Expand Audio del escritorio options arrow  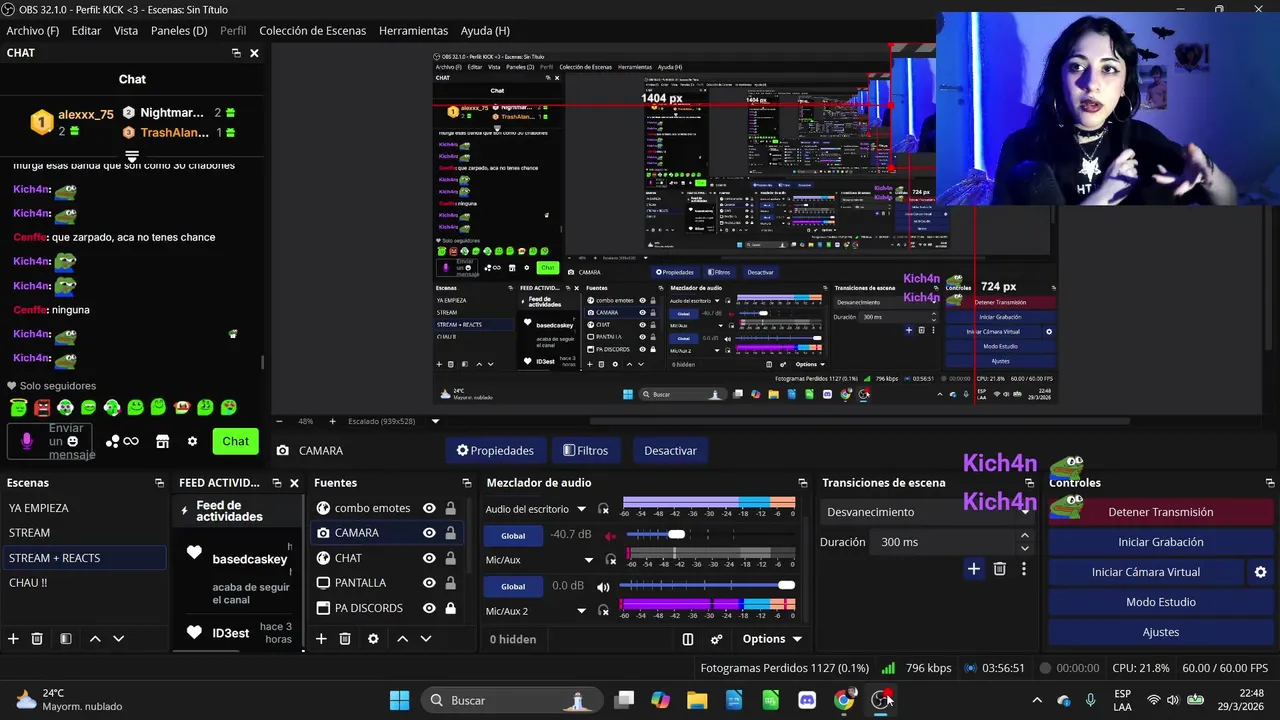(581, 509)
